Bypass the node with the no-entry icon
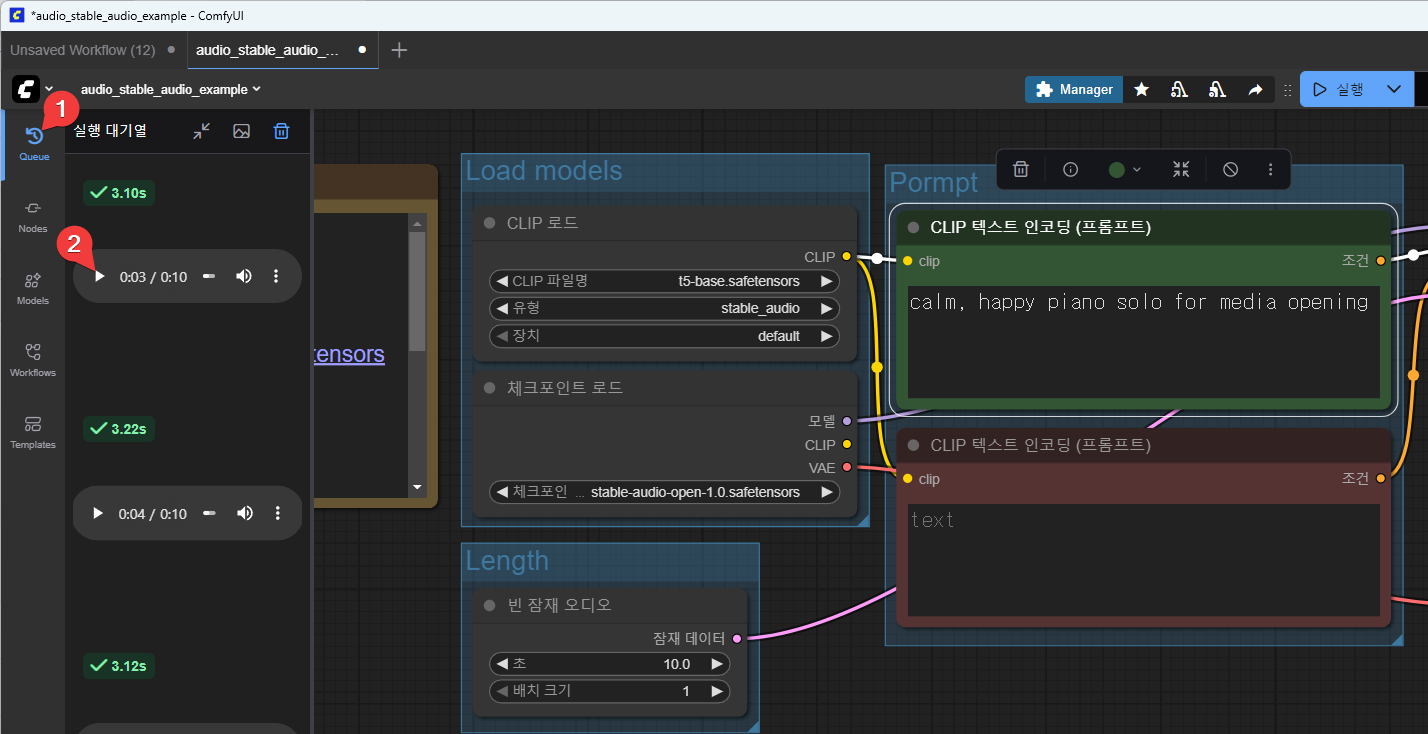1428x734 pixels. tap(1229, 169)
